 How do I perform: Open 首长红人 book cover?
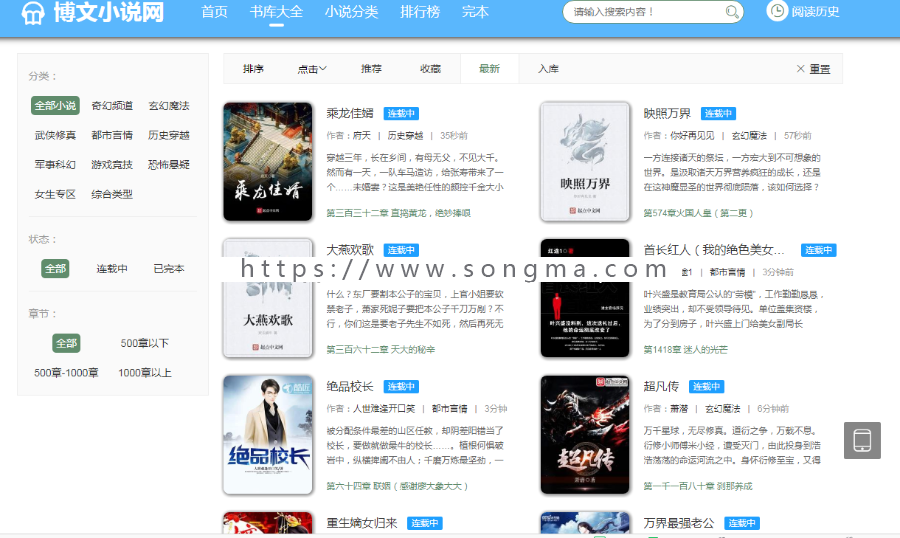coord(585,298)
